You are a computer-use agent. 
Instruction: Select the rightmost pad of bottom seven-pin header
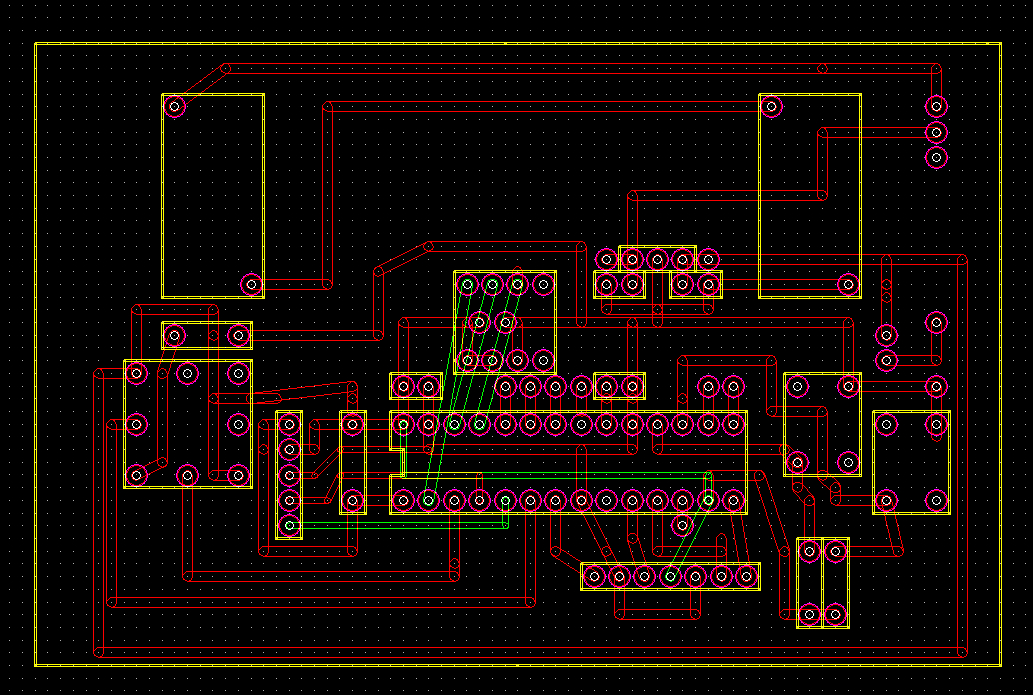746,576
